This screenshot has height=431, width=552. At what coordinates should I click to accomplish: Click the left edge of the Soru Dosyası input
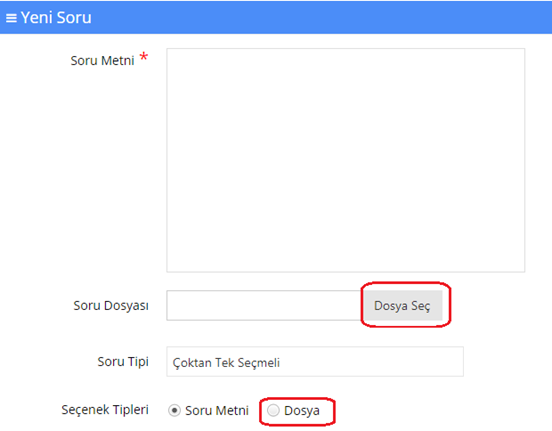[172, 305]
